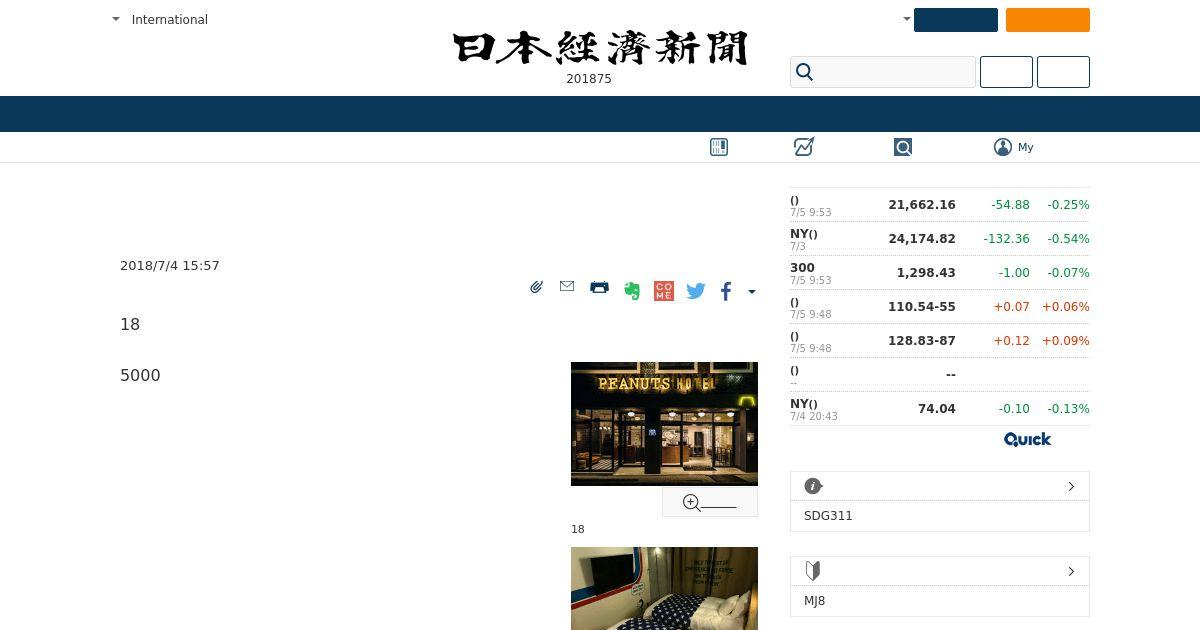The height and width of the screenshot is (630, 1200).
Task: Share article on Twitter bird icon
Action: click(696, 291)
